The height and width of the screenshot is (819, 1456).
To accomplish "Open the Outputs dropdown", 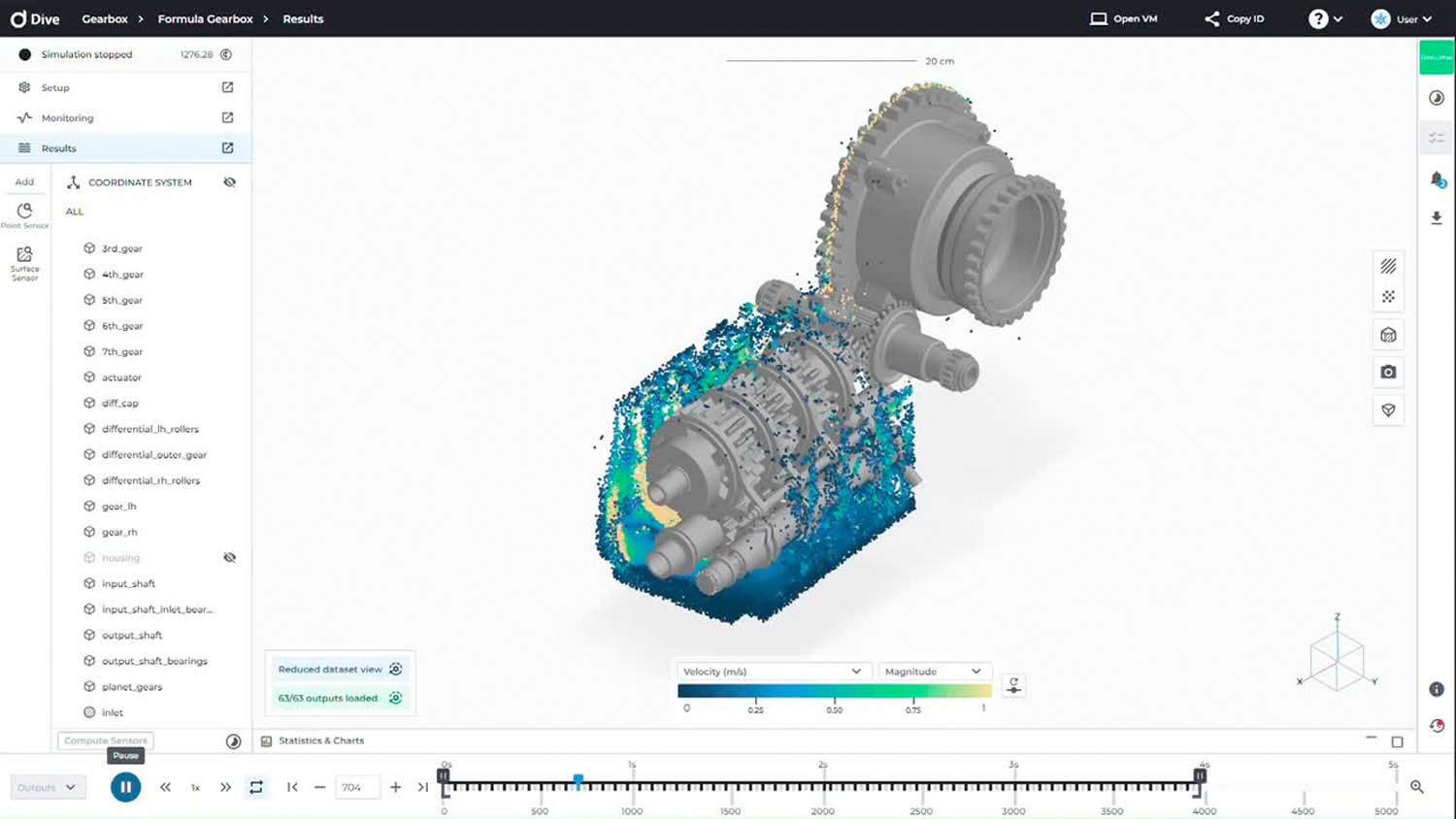I will coord(47,787).
